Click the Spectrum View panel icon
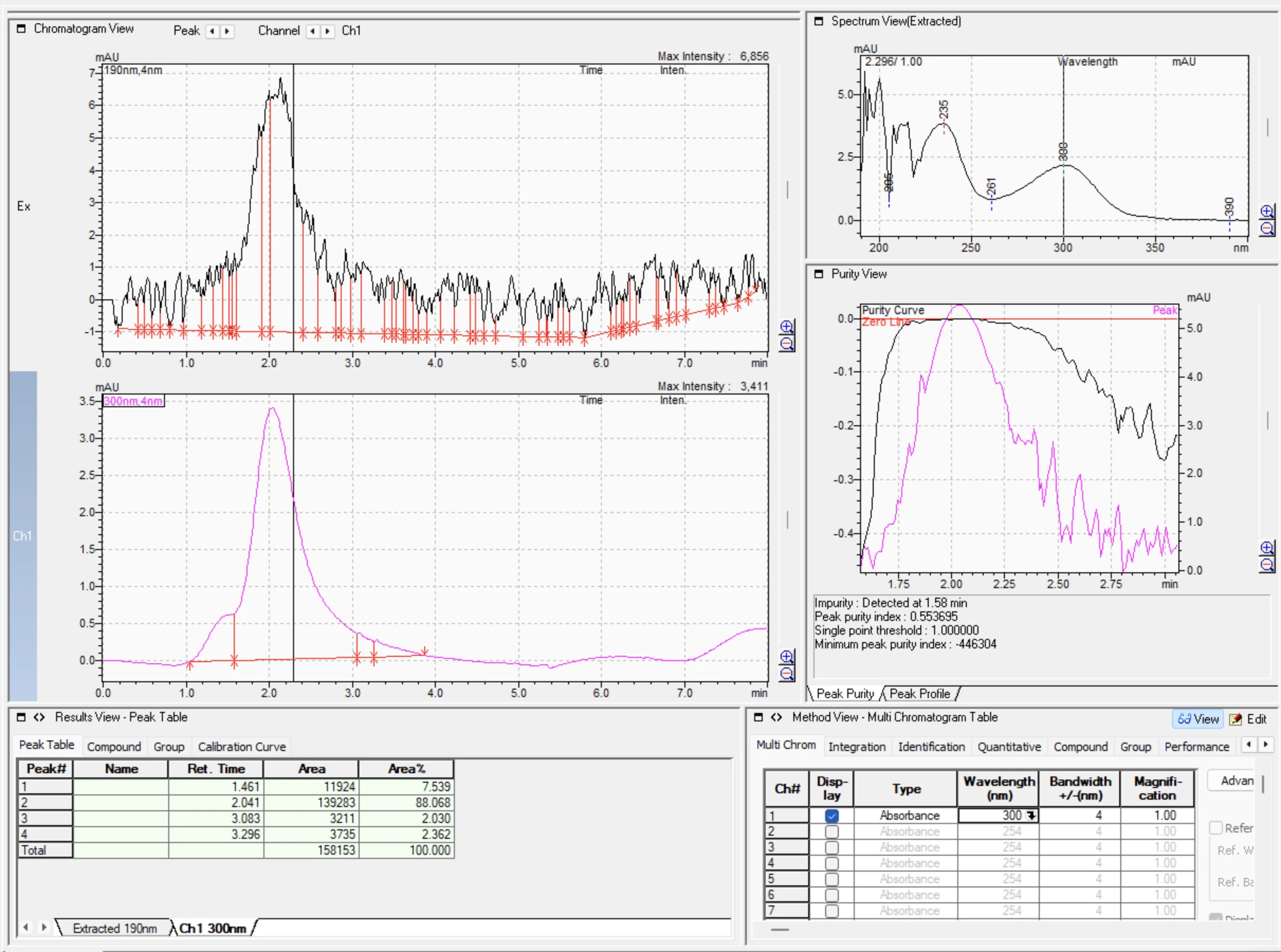The image size is (1281, 952). [x=818, y=21]
